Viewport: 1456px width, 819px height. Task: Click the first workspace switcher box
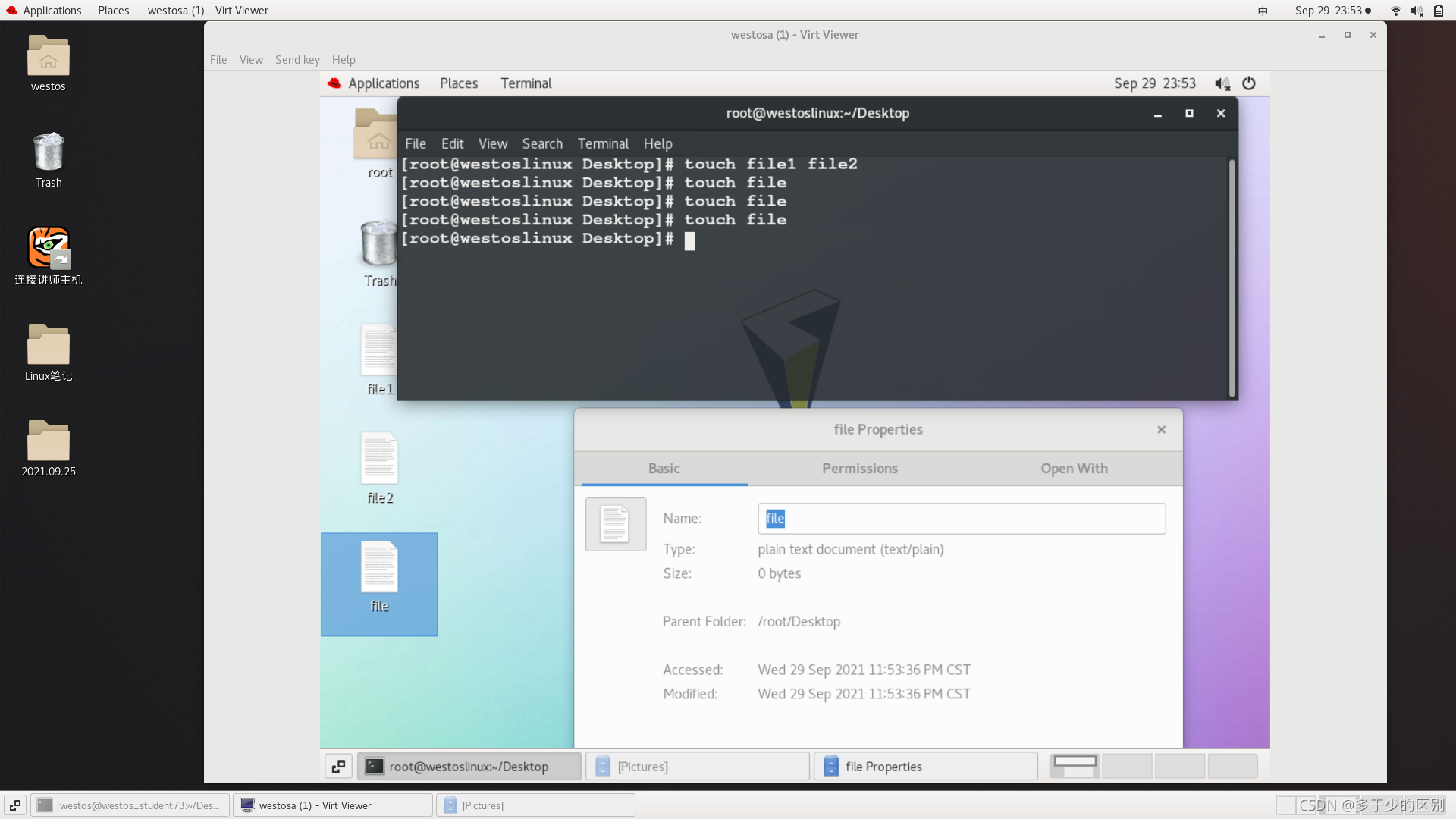[1075, 766]
